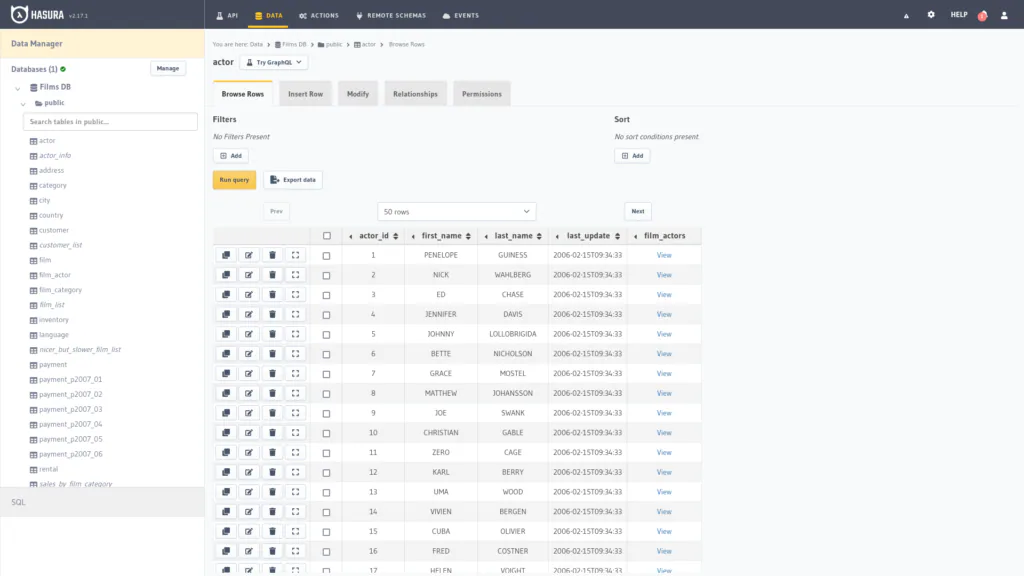Delete the BETTE NICHOLSON row
This screenshot has width=1024, height=576.
coord(272,353)
